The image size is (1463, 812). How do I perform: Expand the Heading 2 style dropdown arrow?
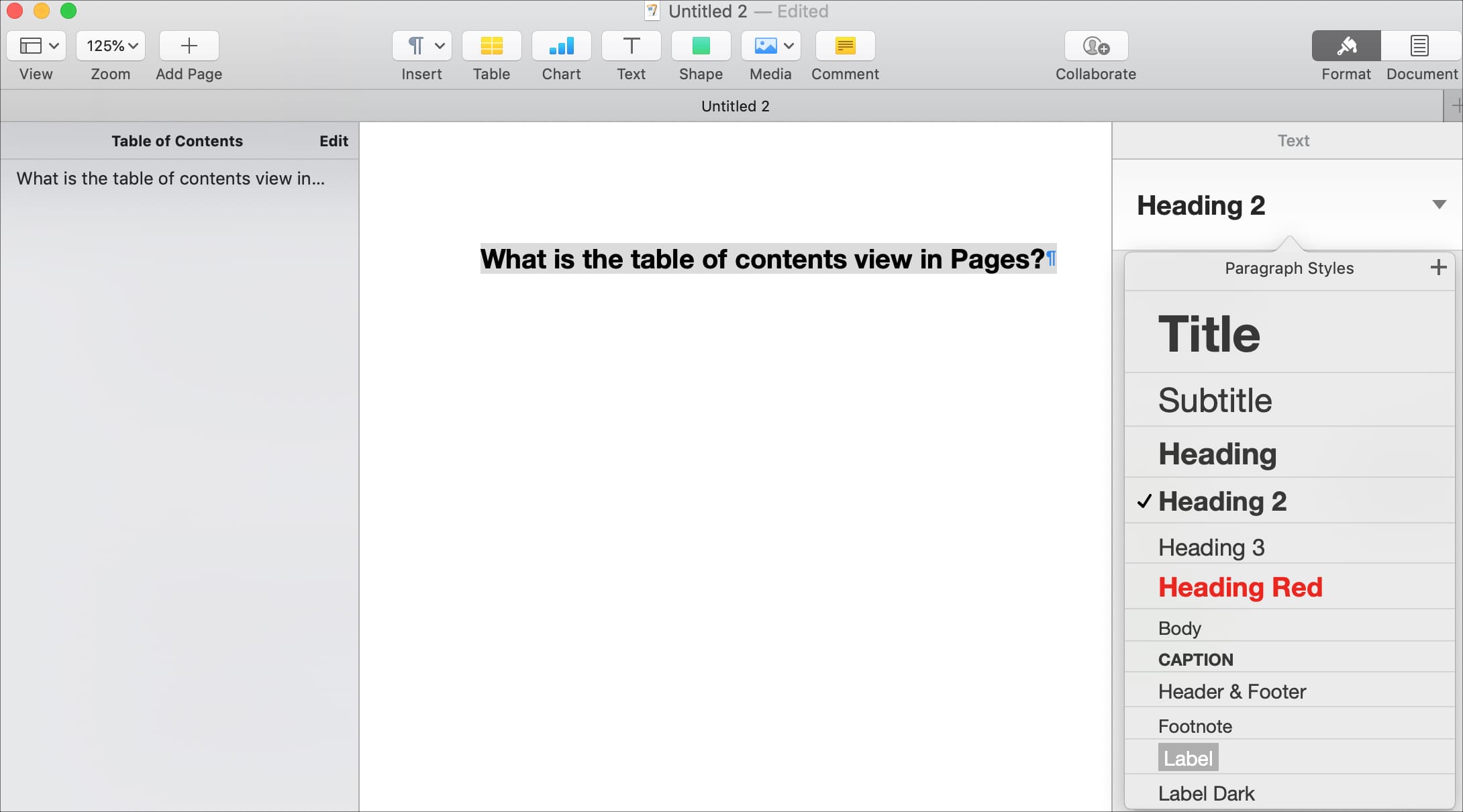tap(1439, 204)
